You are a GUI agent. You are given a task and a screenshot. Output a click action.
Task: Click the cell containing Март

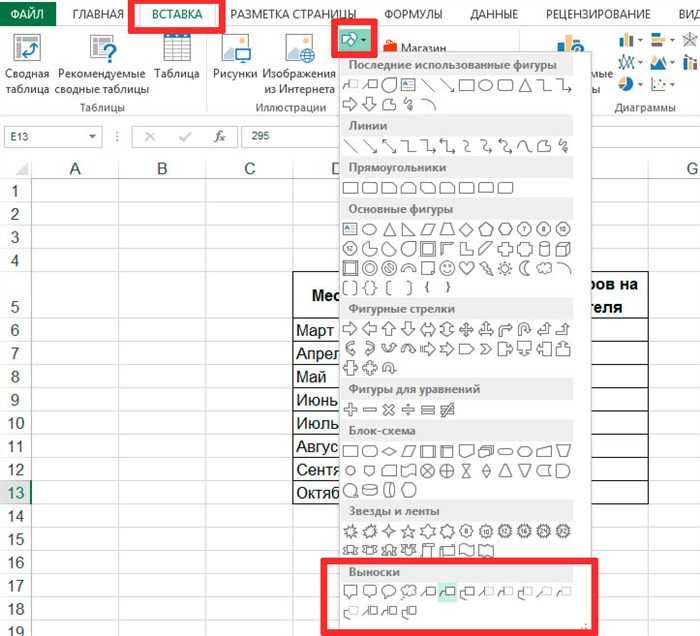click(317, 330)
